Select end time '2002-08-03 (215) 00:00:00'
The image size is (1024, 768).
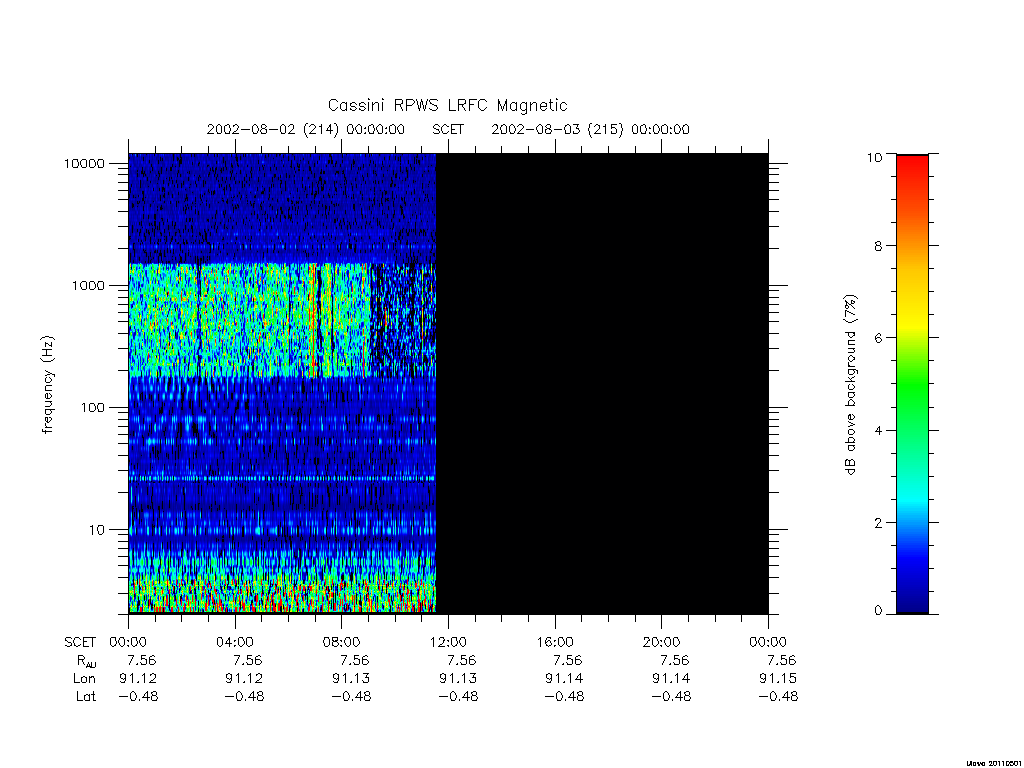[590, 129]
